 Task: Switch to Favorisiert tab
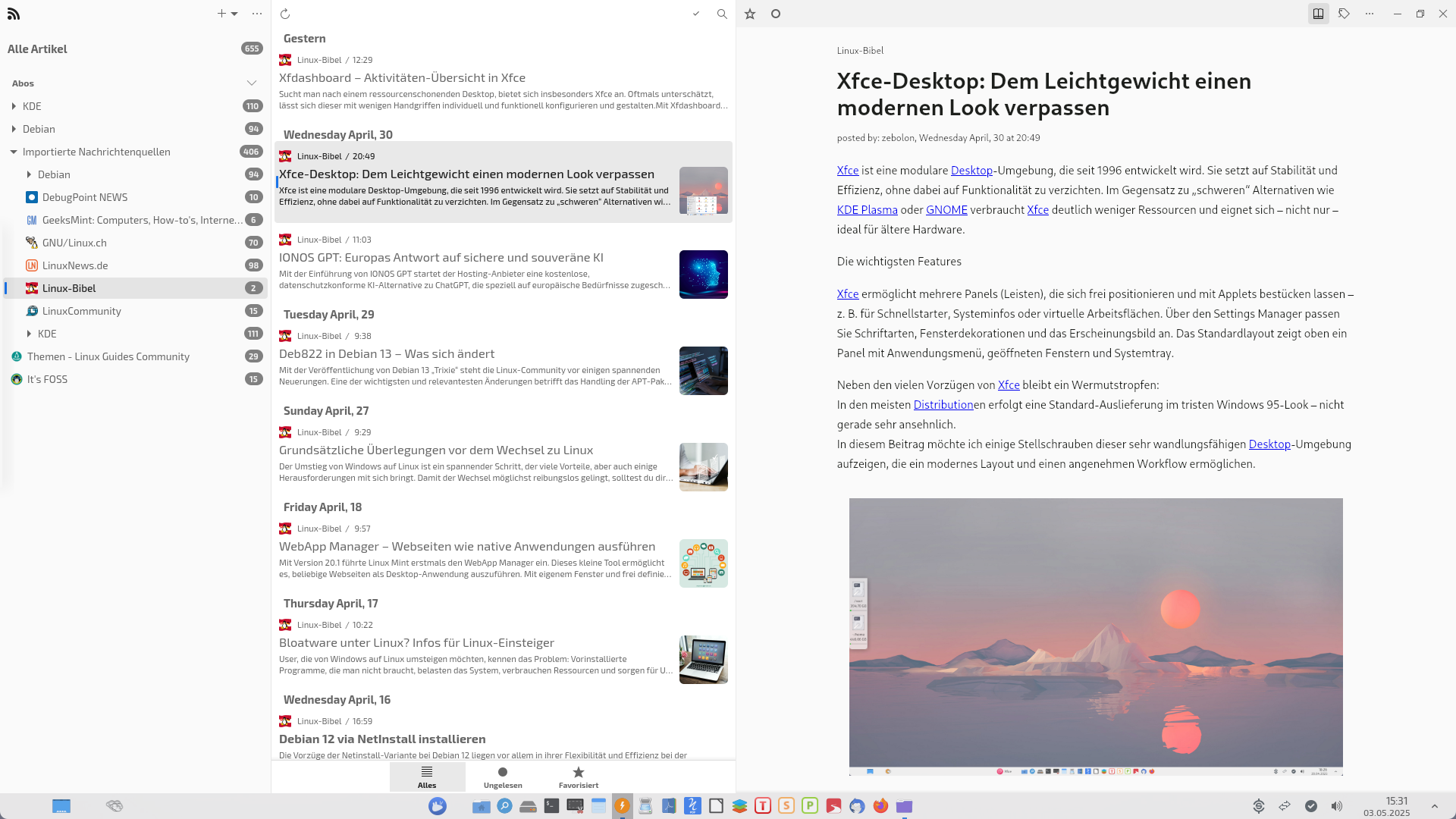click(x=579, y=777)
